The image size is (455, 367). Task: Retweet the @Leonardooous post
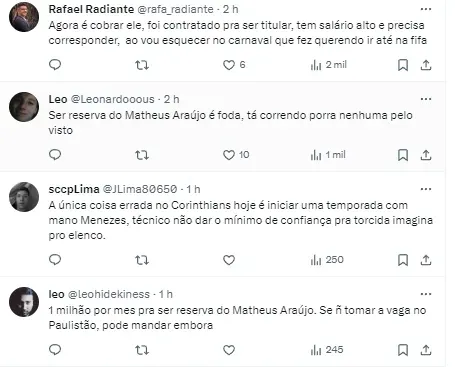[x=142, y=155]
